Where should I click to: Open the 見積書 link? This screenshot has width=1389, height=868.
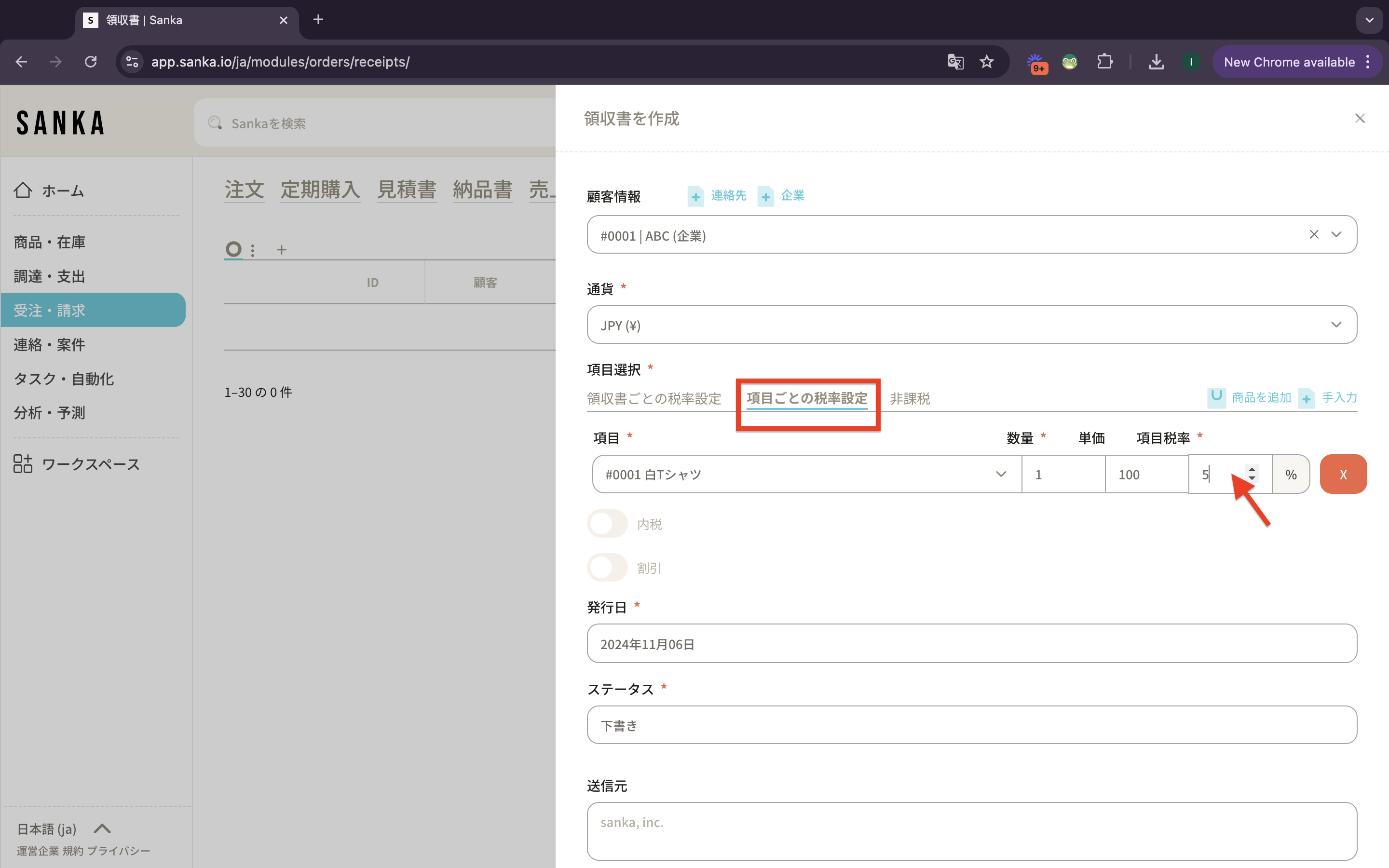click(x=407, y=190)
